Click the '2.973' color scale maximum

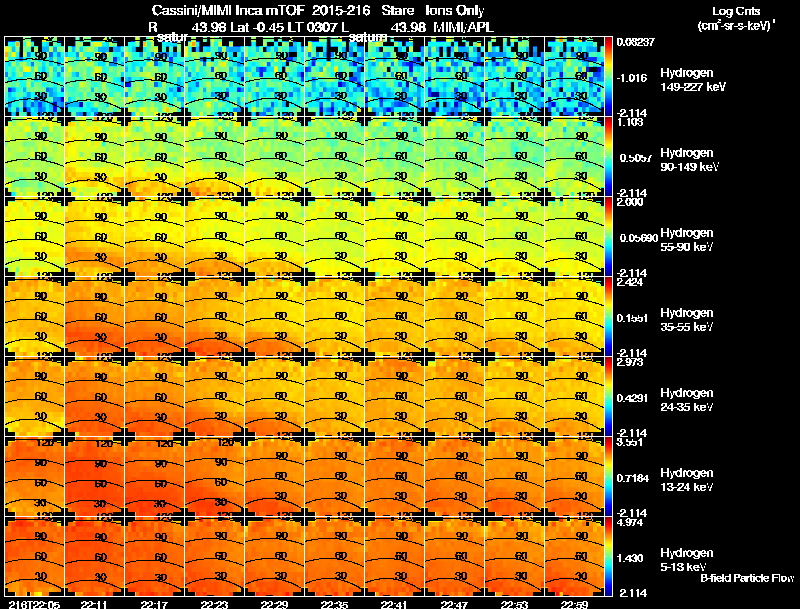click(630, 362)
